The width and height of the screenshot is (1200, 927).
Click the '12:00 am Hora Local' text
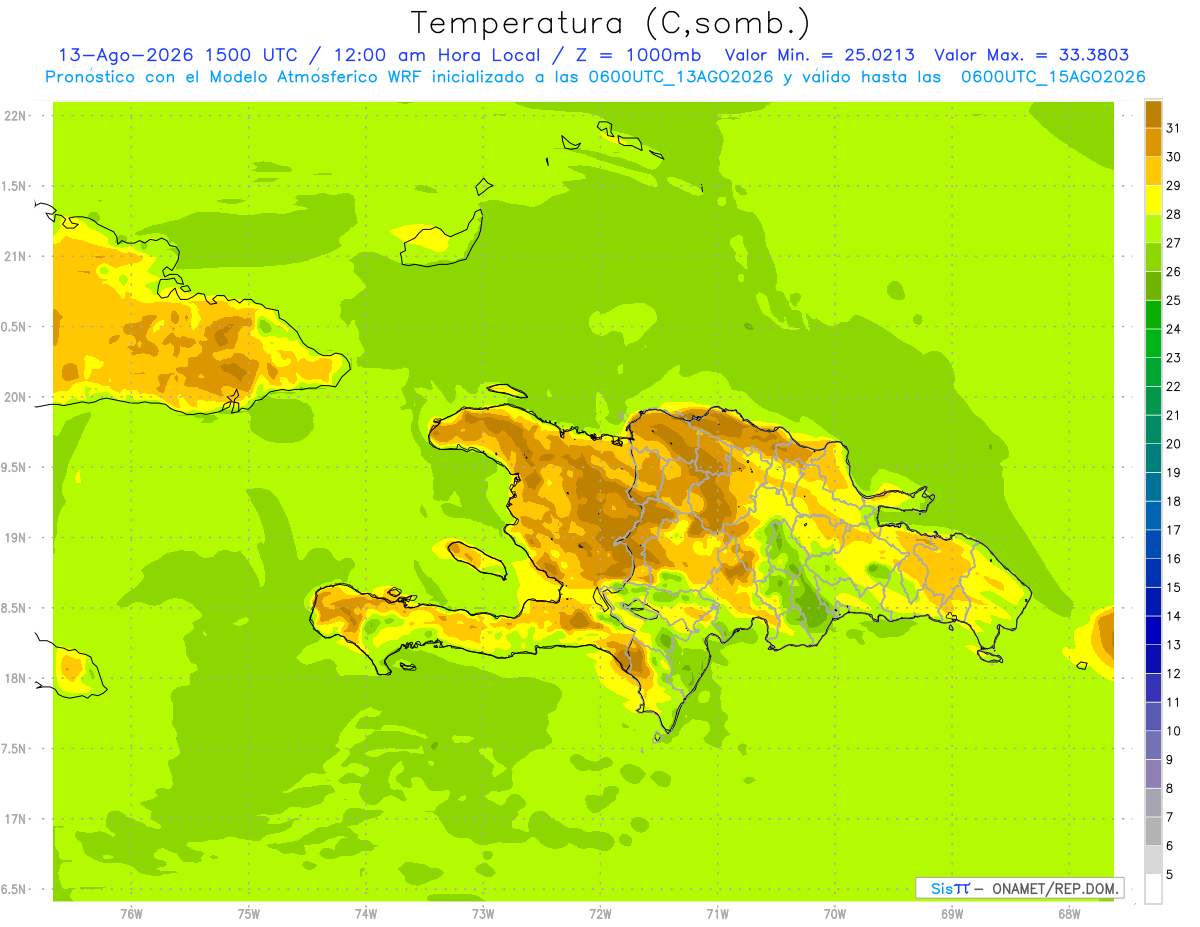click(437, 55)
